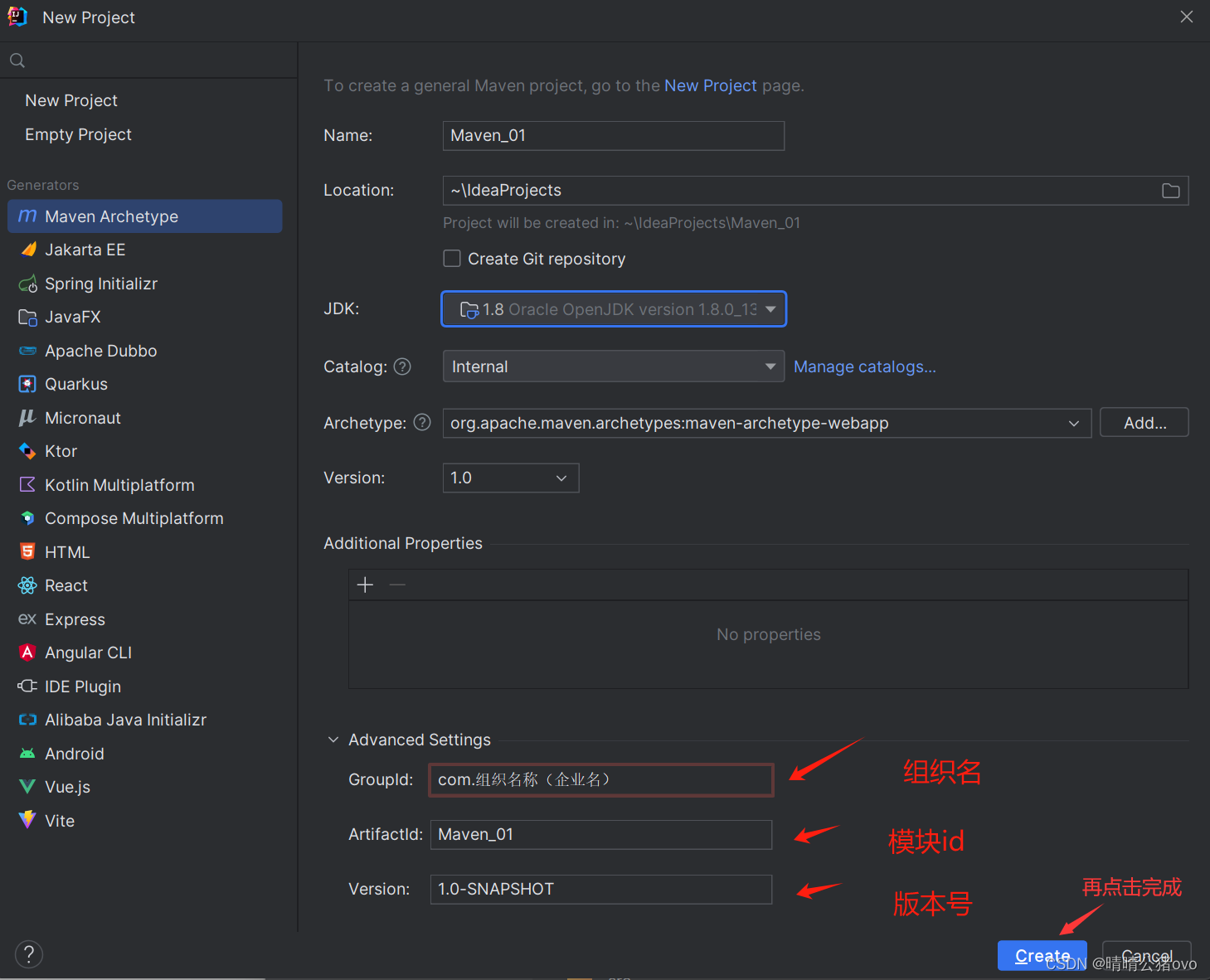Add a property with plus icon
The width and height of the screenshot is (1210, 980).
pos(365,585)
